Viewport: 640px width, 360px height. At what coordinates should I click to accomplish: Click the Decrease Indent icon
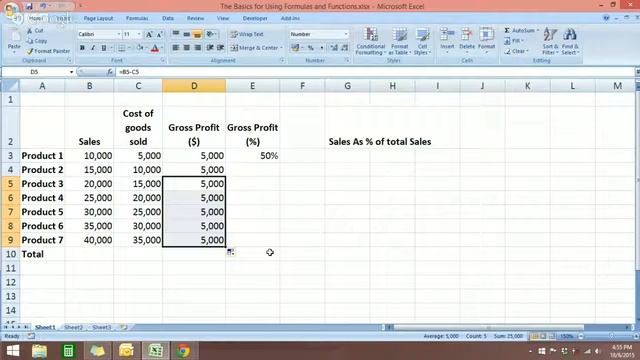pos(210,48)
